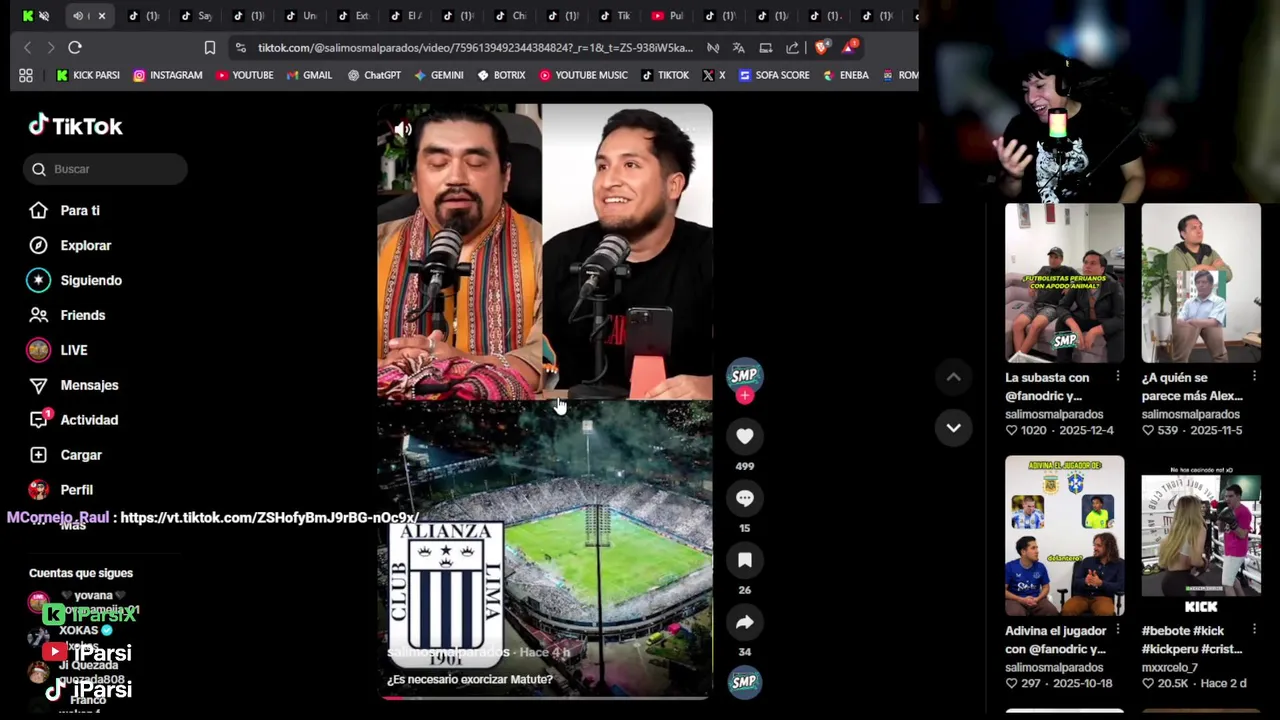Image resolution: width=1280 pixels, height=720 pixels.
Task: Select Cargar to upload video
Action: (x=66, y=455)
